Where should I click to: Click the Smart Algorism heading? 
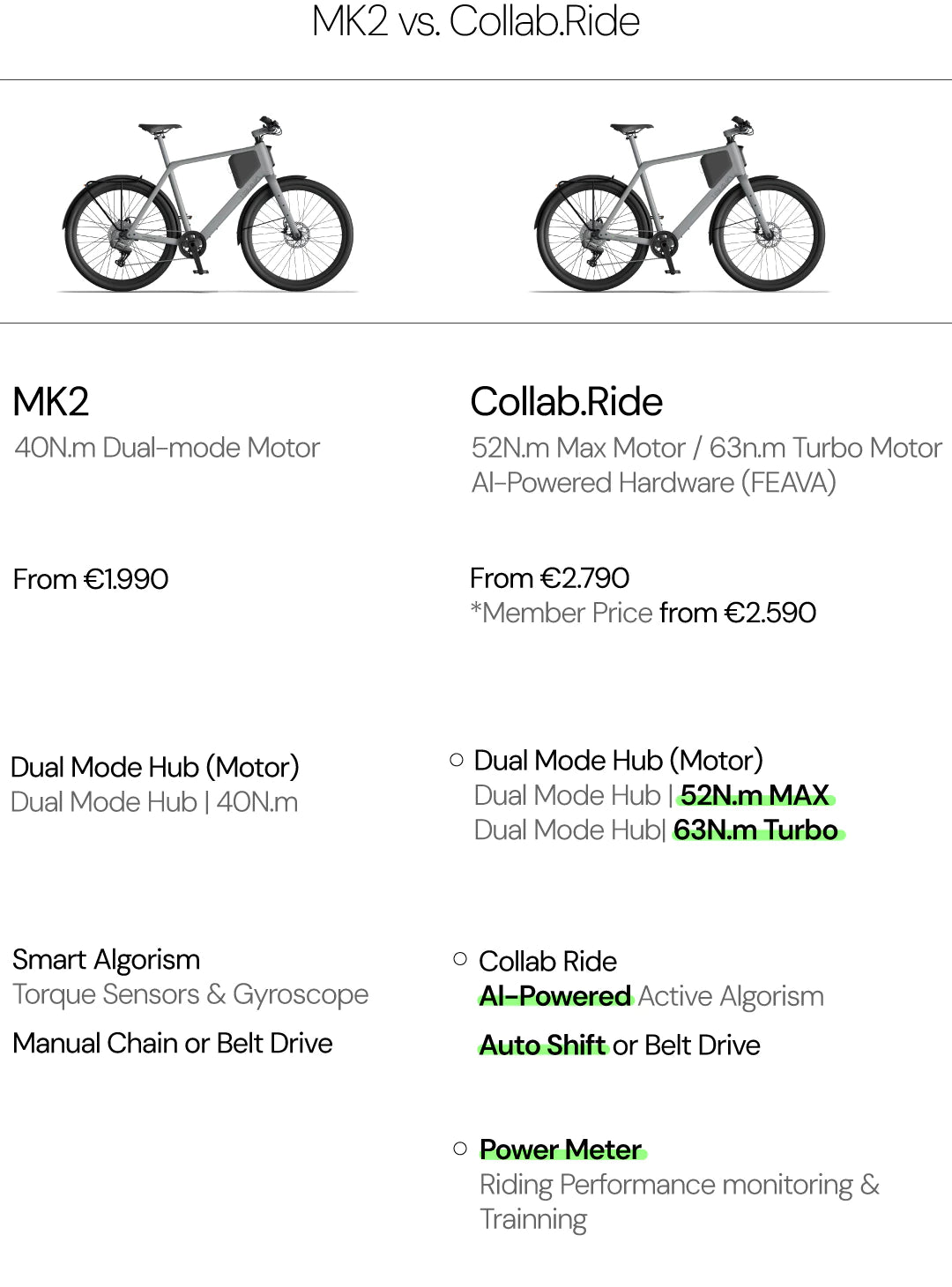[107, 959]
